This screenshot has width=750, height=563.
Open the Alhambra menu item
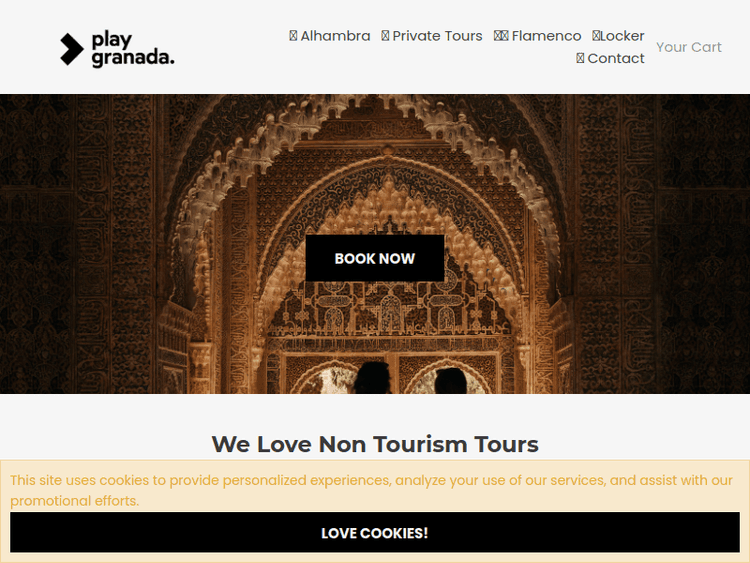[330, 36]
